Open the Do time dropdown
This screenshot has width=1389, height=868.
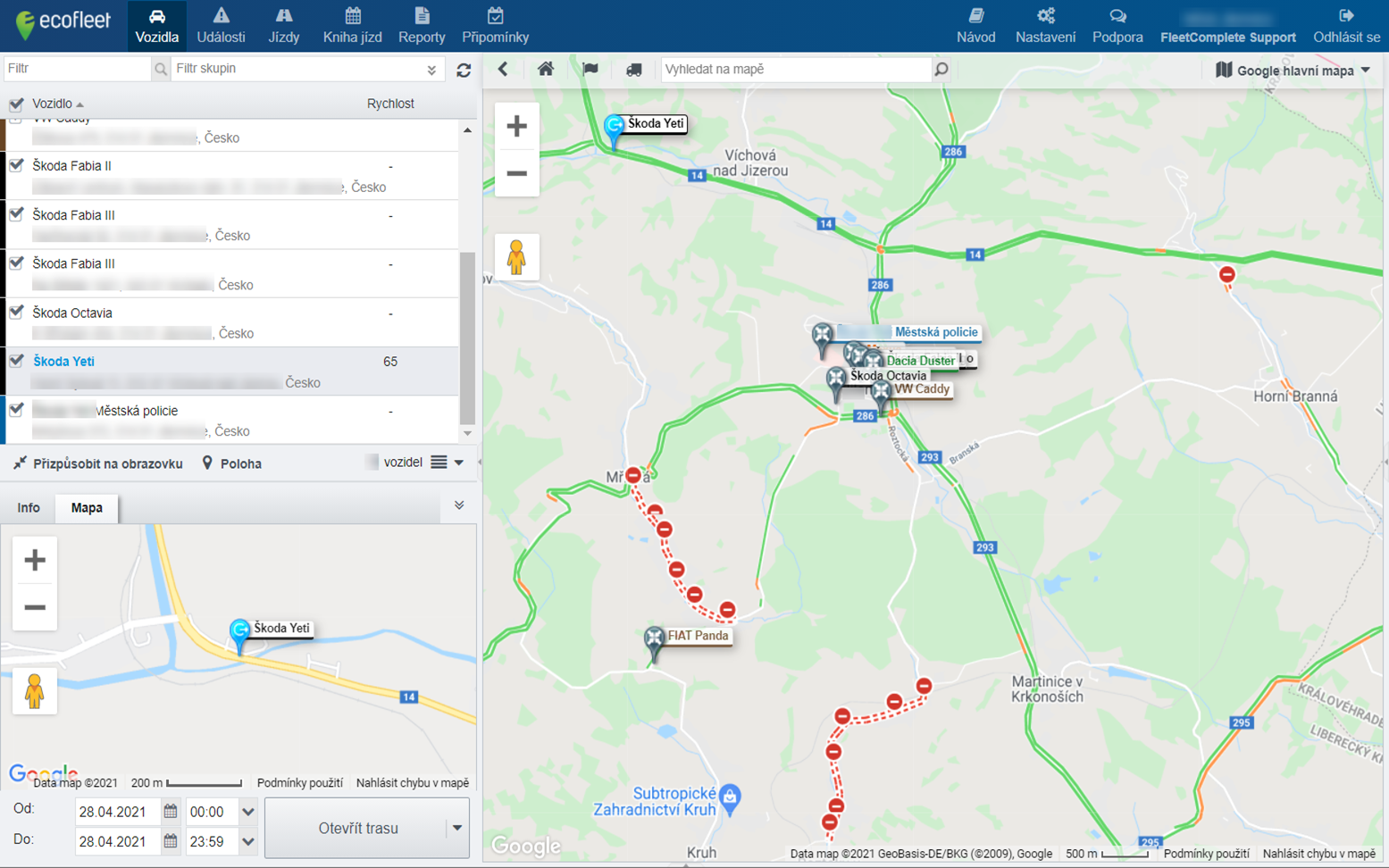click(x=248, y=841)
